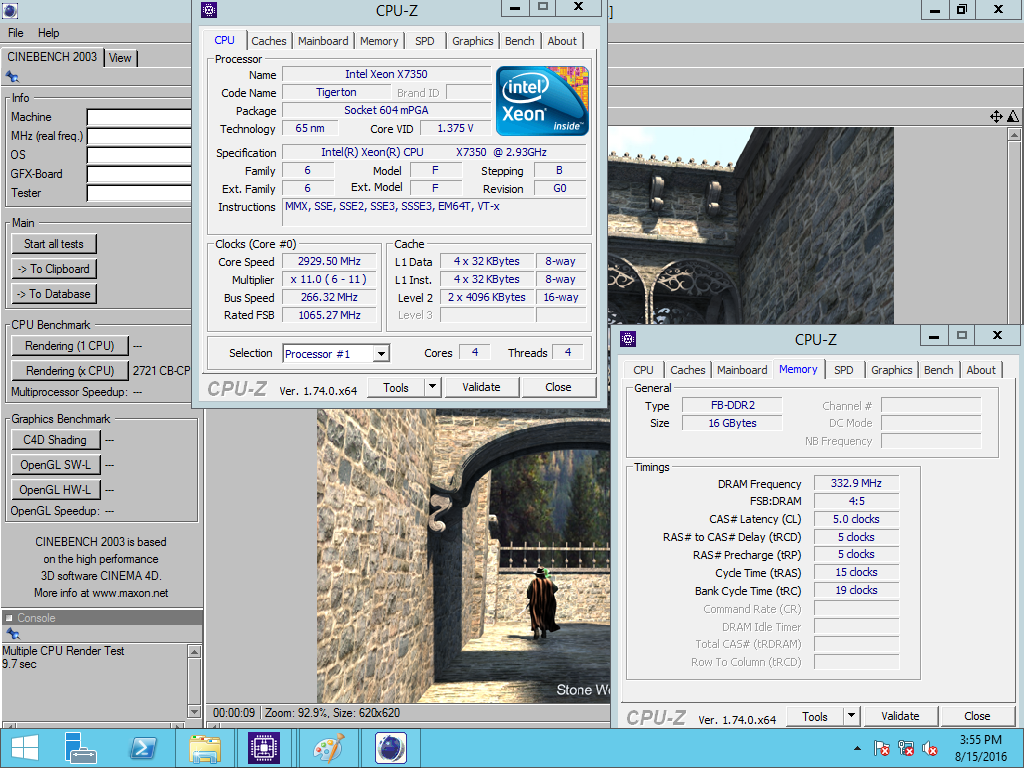Image resolution: width=1024 pixels, height=768 pixels.
Task: Click -> To Database button
Action: pos(54,294)
